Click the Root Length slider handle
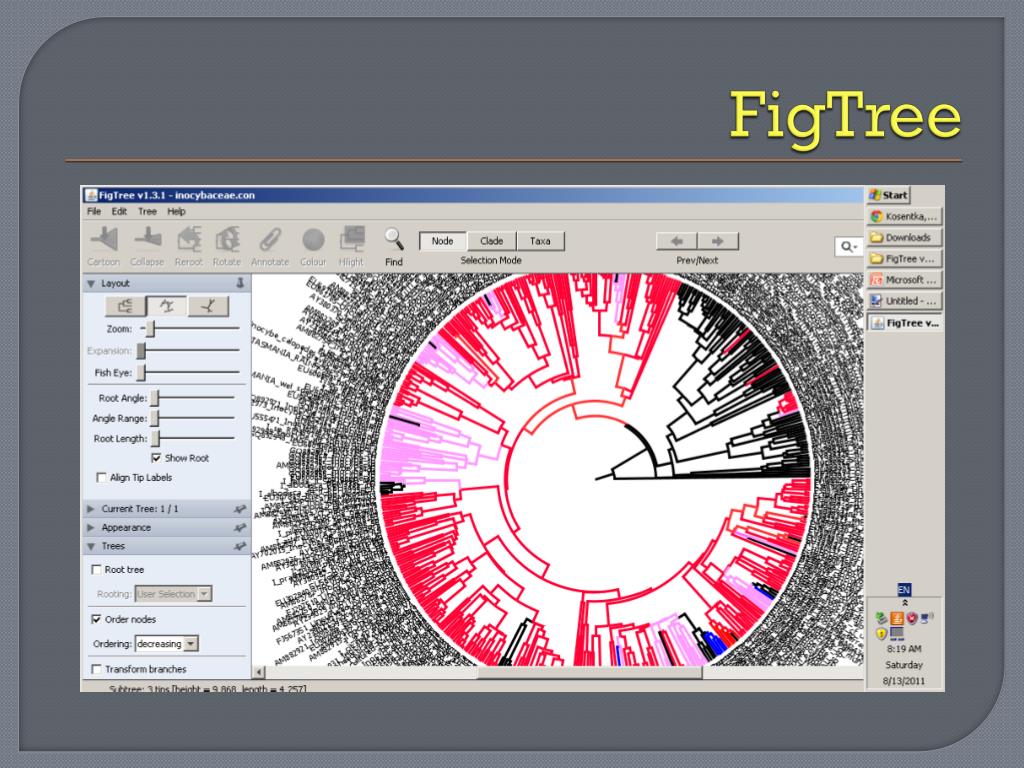The height and width of the screenshot is (768, 1024). tap(155, 438)
